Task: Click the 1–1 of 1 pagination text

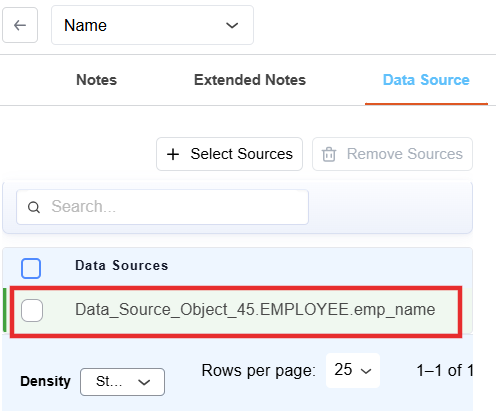Action: (445, 370)
